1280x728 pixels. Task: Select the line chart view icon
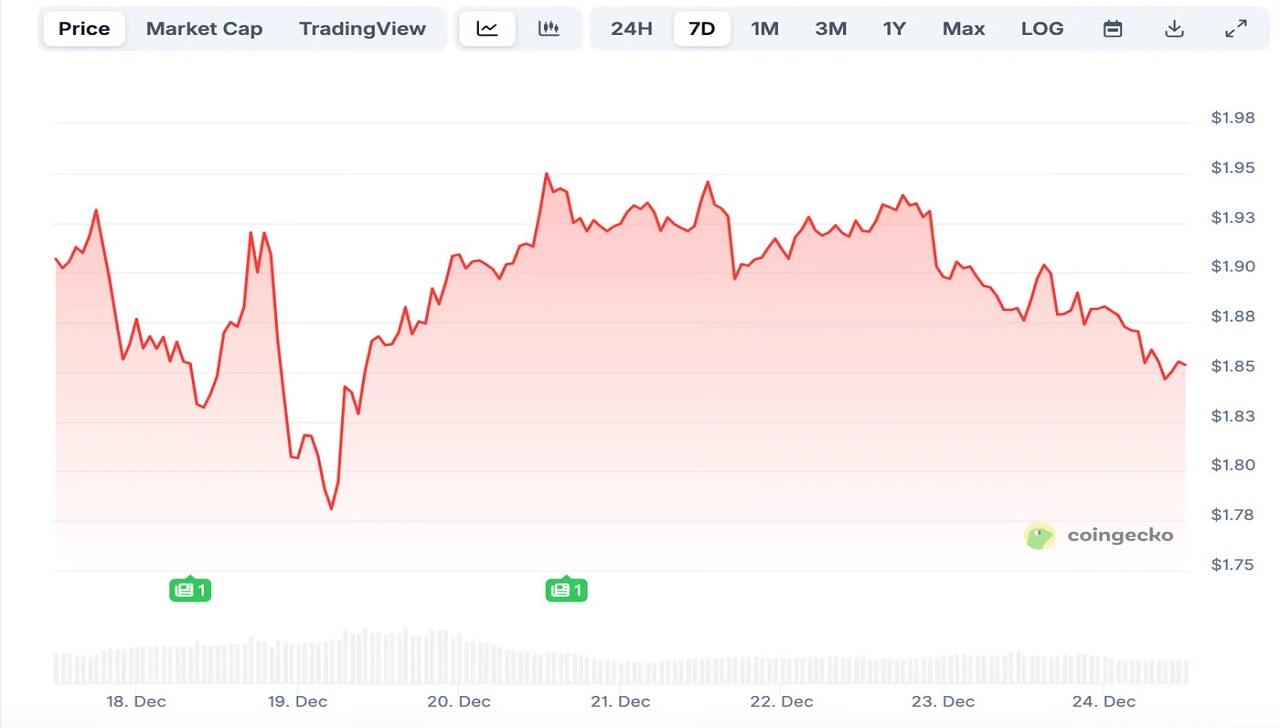[487, 28]
